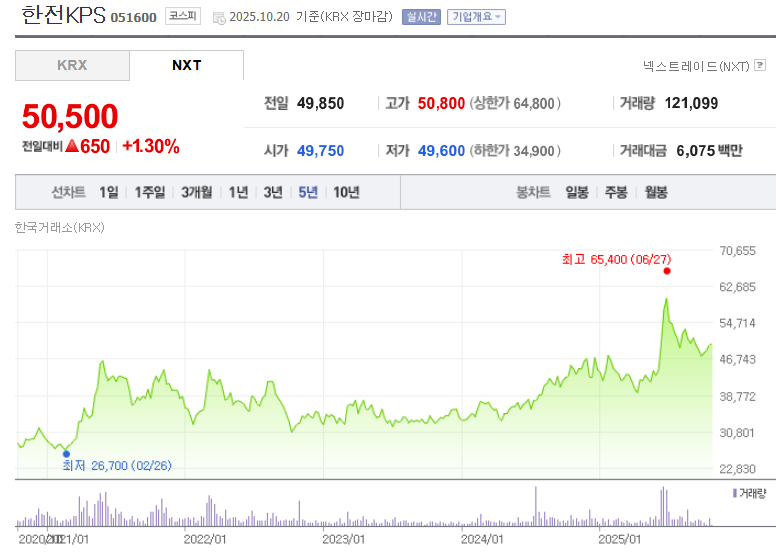Click the 하한가 34,900 text
The width and height of the screenshot is (776, 558).
point(515,150)
